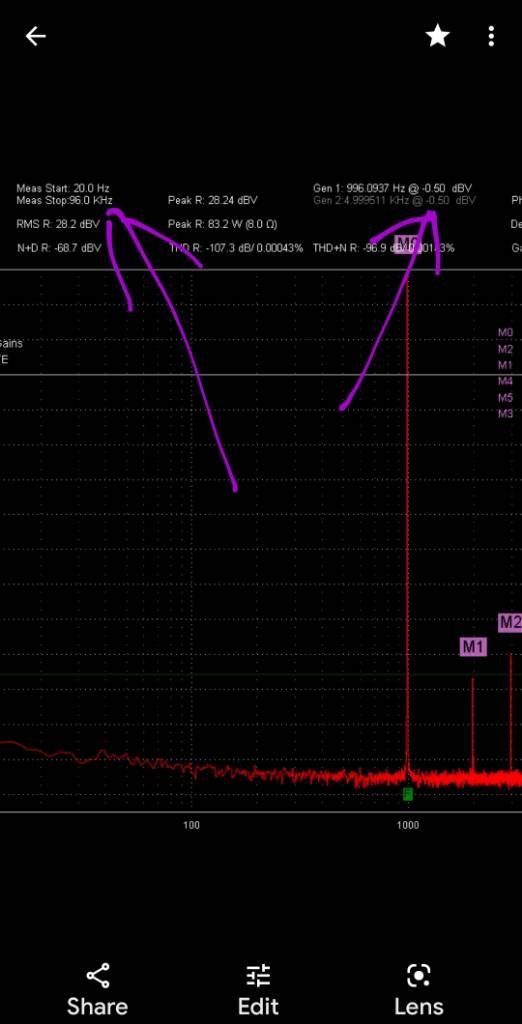Click the 'Peak R: 28.24 dBV' reading
Screen dimensions: 522x1024
(212, 200)
